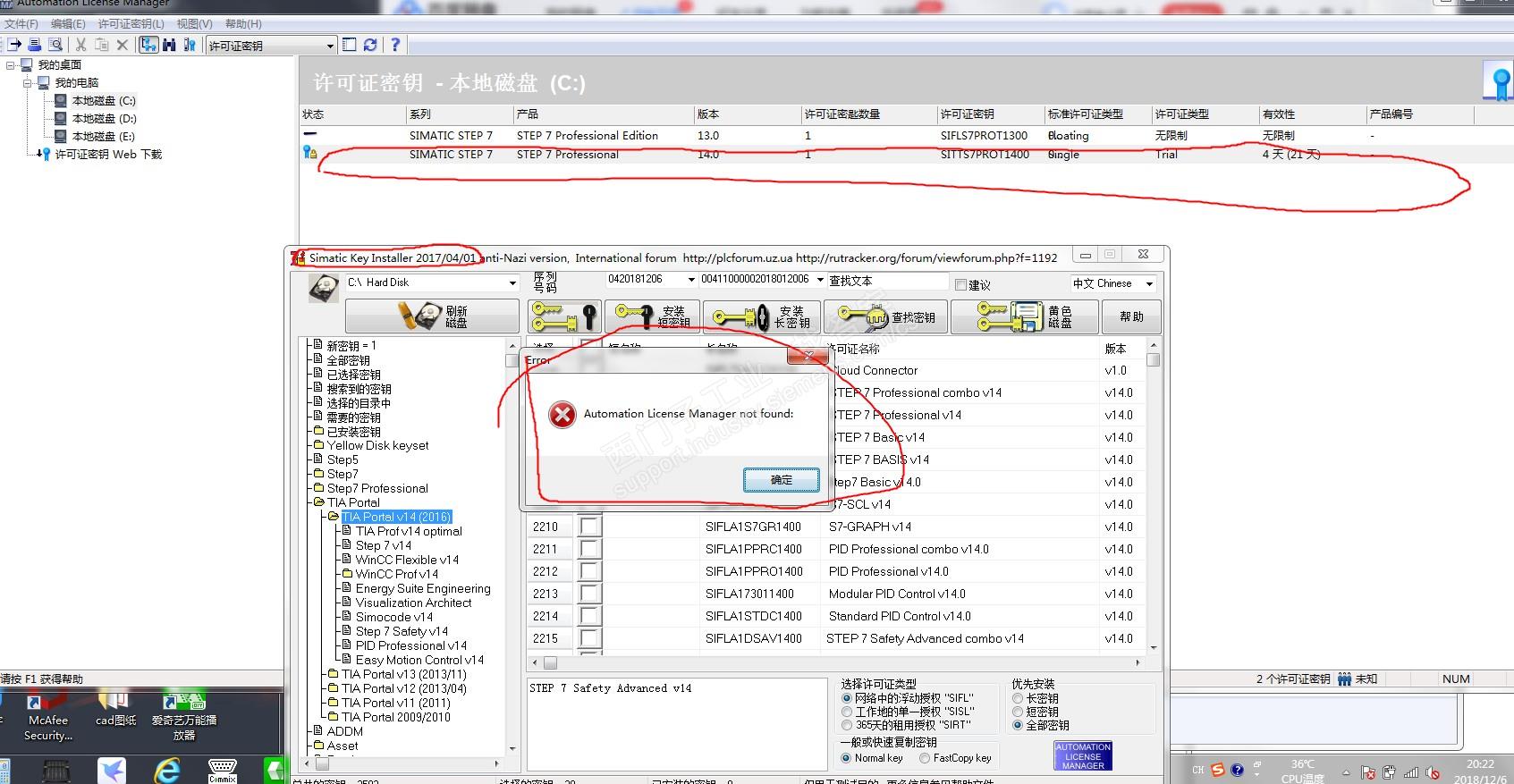The image size is (1514, 784).
Task: Open Commix from the taskbar
Action: [x=222, y=771]
